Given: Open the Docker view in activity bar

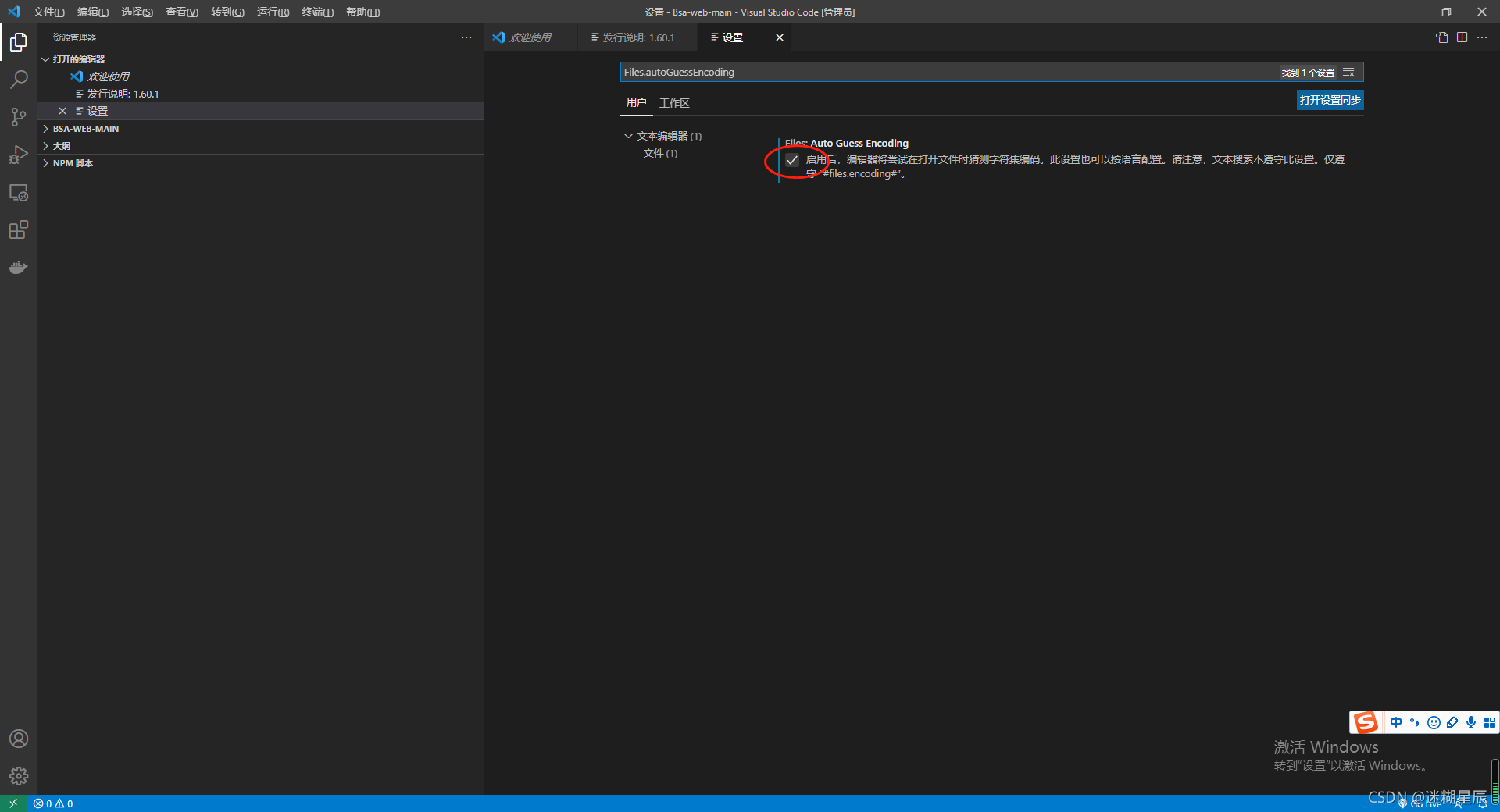Looking at the screenshot, I should [x=19, y=267].
